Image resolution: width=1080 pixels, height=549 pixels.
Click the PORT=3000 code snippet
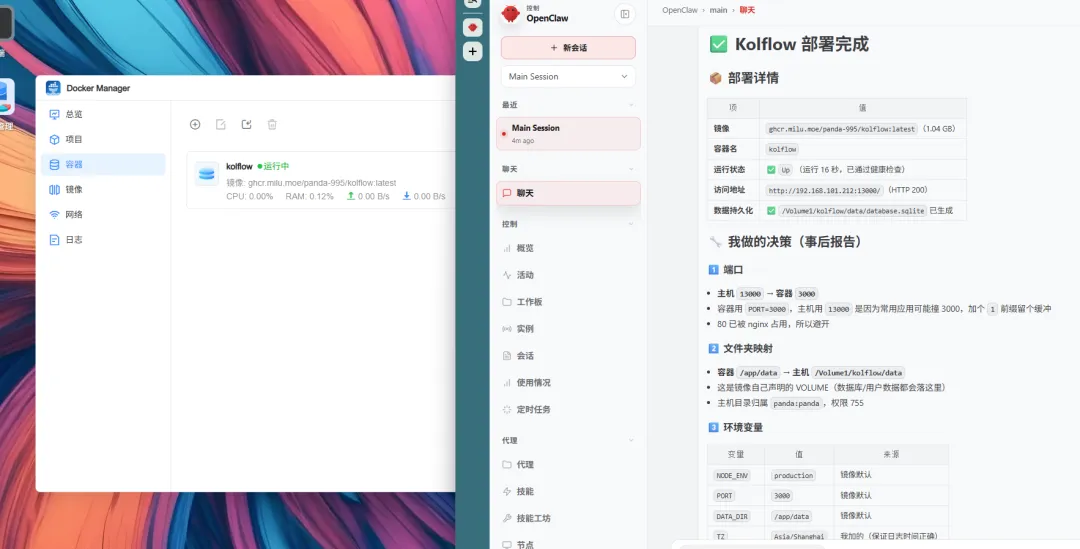[x=767, y=309]
